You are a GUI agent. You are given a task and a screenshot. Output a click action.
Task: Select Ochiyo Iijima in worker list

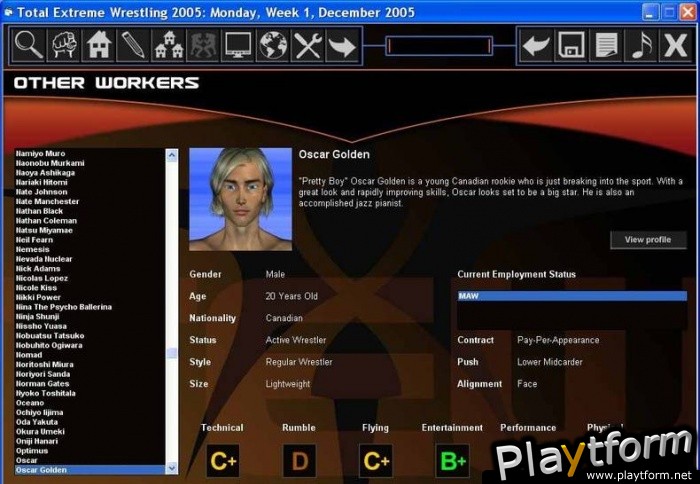(x=90, y=413)
